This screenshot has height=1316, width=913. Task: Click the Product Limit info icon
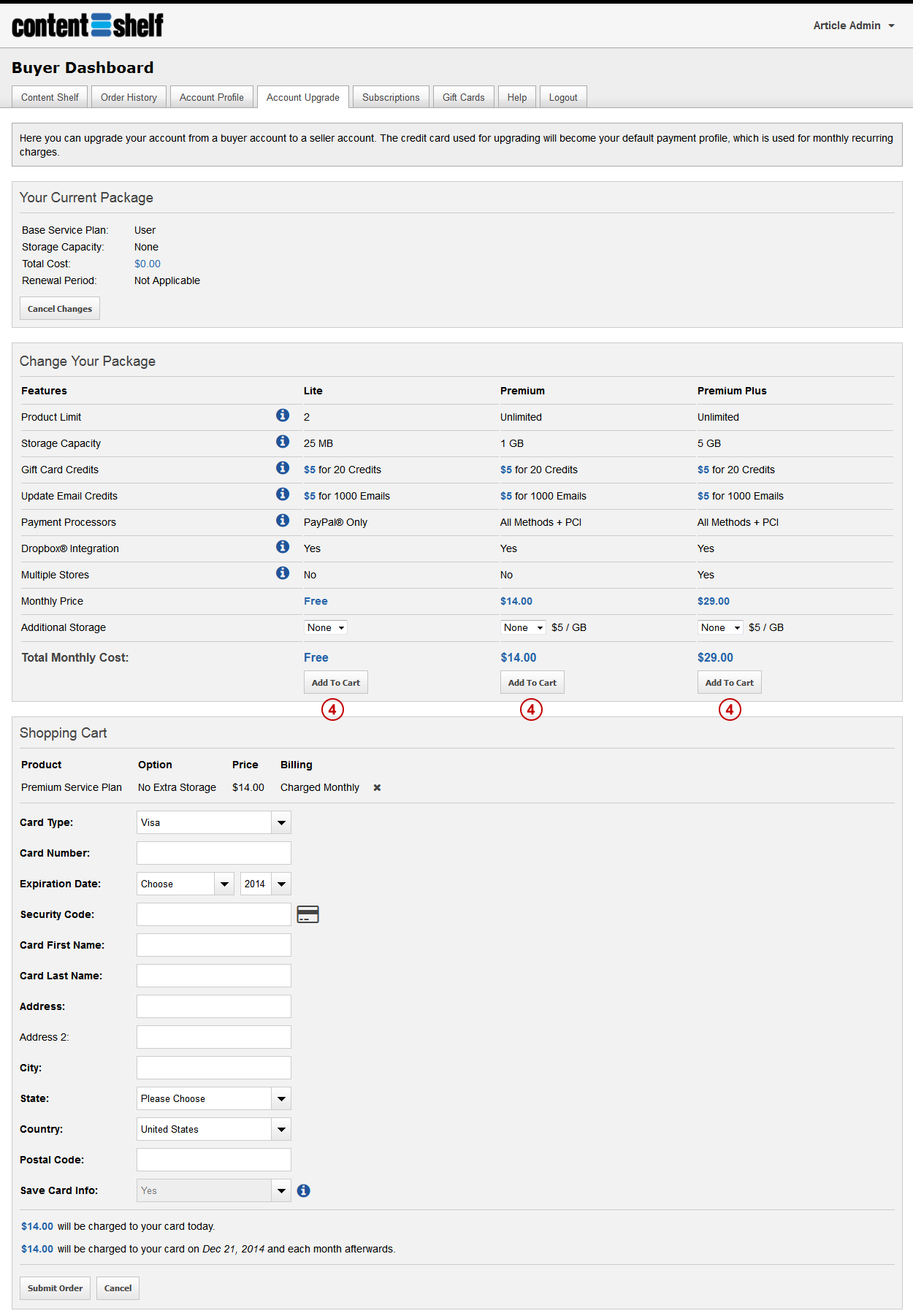pyautogui.click(x=283, y=415)
